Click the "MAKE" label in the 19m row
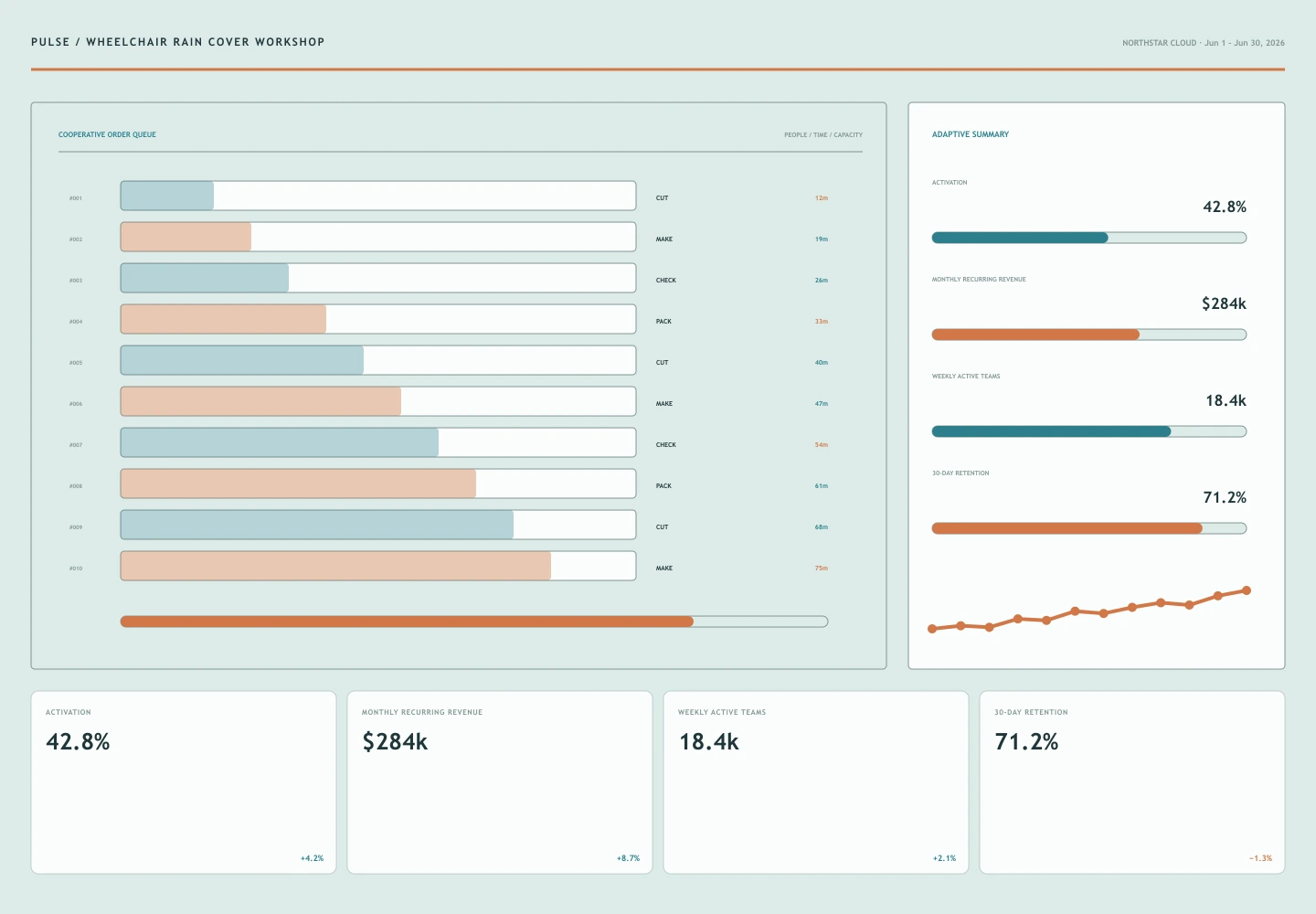This screenshot has height=914, width=1316. (664, 239)
